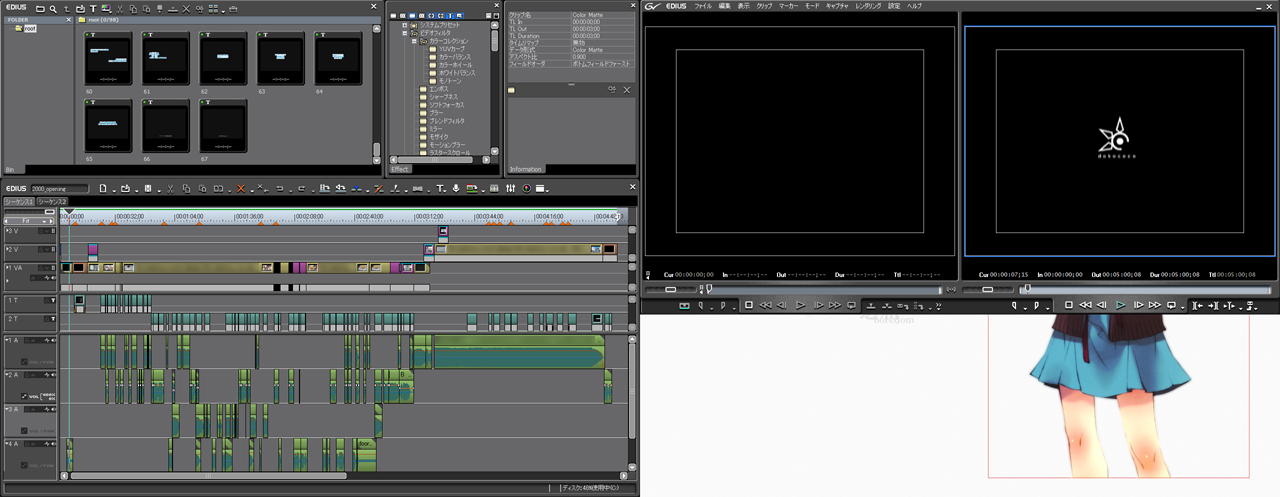Expand the 1 VA track arrow

[x=7, y=268]
